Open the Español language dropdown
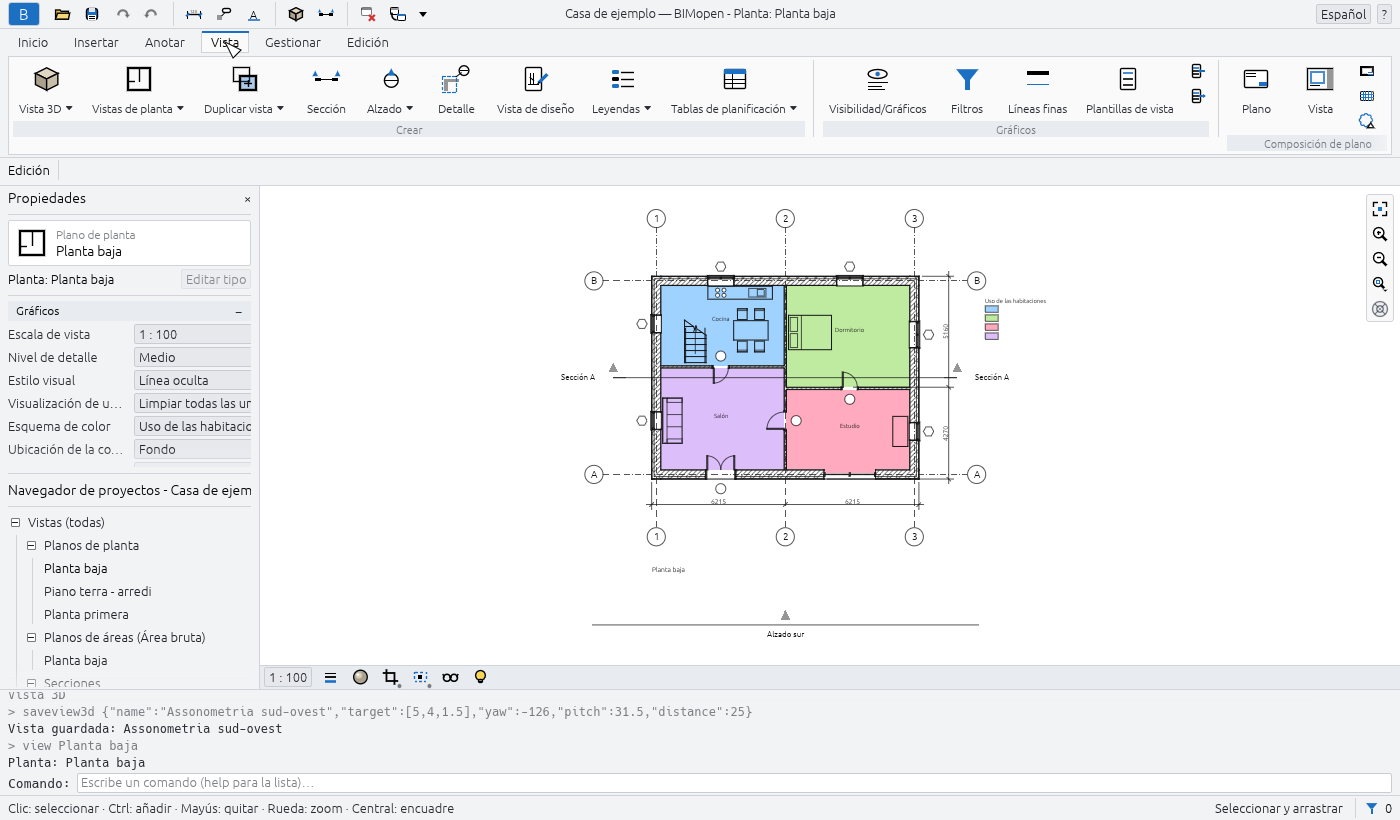Image resolution: width=1400 pixels, height=820 pixels. tap(1343, 14)
